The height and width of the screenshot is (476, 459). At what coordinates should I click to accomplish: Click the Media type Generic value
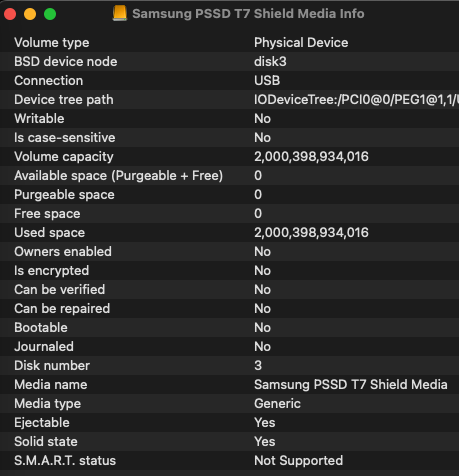pyautogui.click(x=277, y=404)
